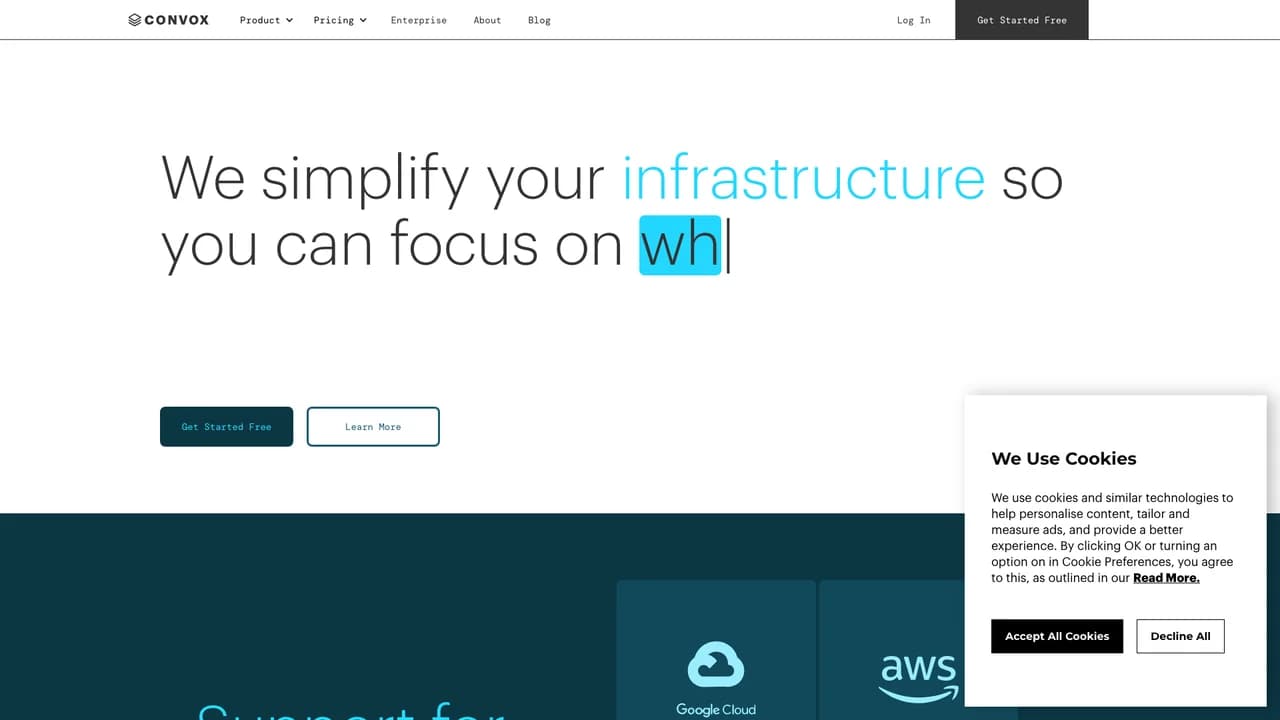Screen dimensions: 1280x720
Task: Open the Enterprise page
Action: (419, 20)
